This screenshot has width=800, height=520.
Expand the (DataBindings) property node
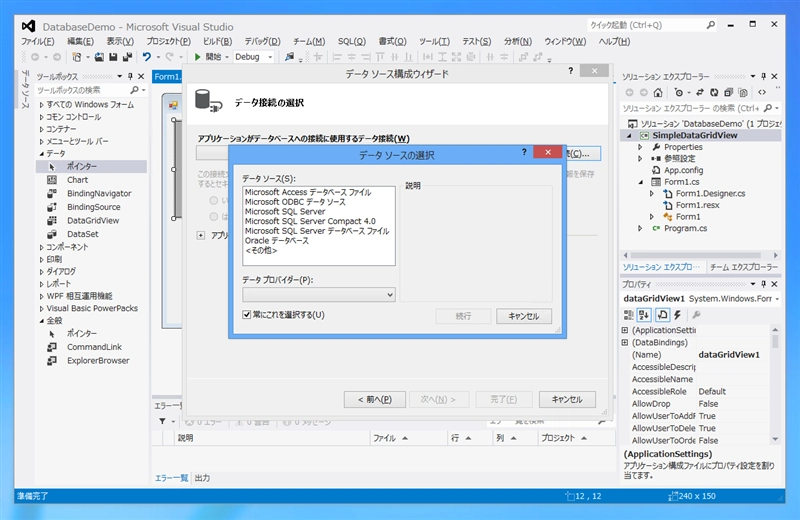(x=625, y=342)
